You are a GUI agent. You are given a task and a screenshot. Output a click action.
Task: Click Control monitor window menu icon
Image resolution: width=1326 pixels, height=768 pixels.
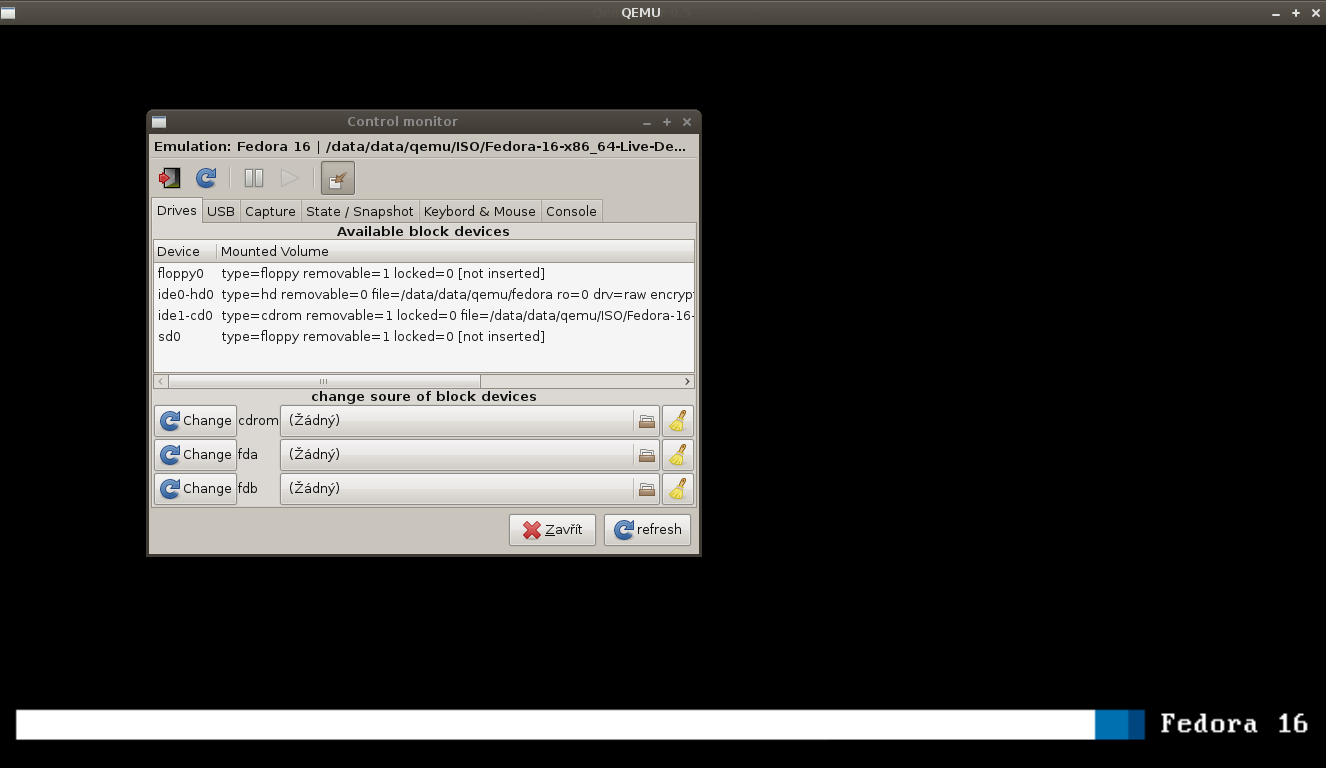click(159, 122)
